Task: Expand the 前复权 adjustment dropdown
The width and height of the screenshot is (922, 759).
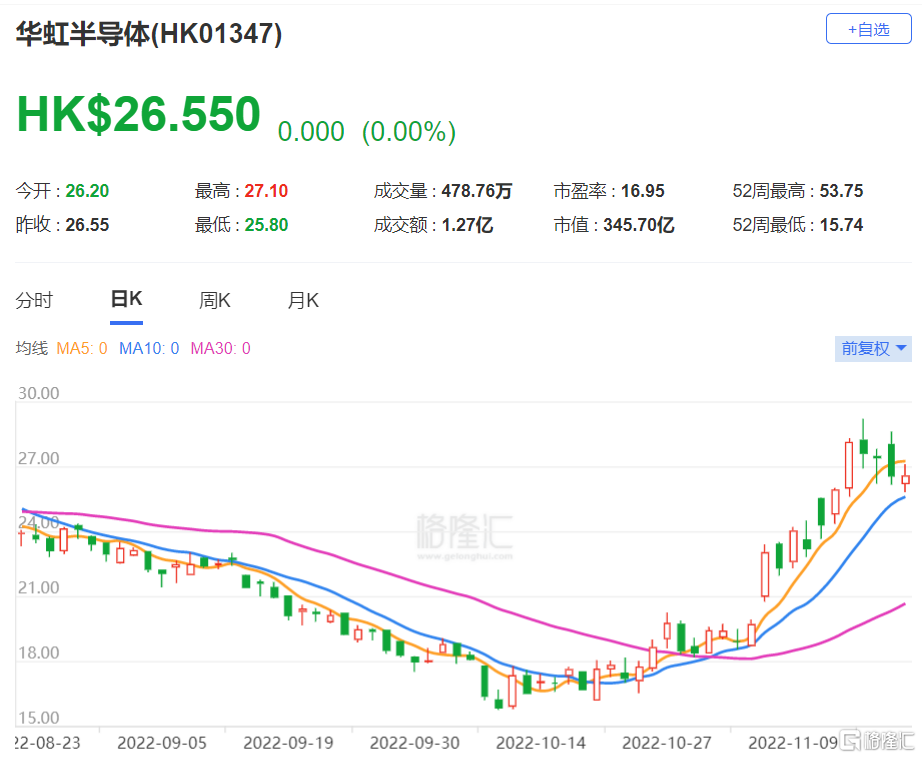Action: click(x=873, y=348)
